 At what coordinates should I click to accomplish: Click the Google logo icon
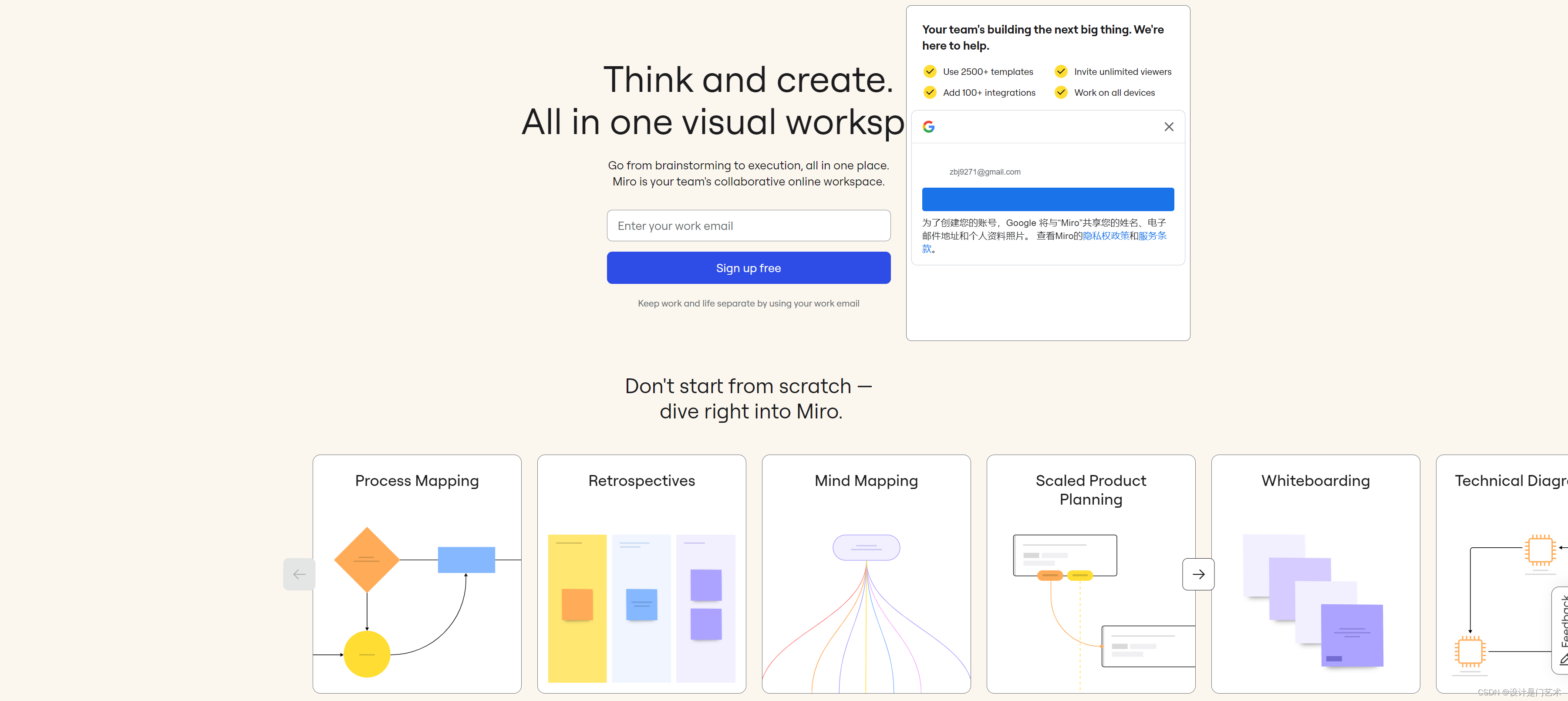(x=928, y=127)
